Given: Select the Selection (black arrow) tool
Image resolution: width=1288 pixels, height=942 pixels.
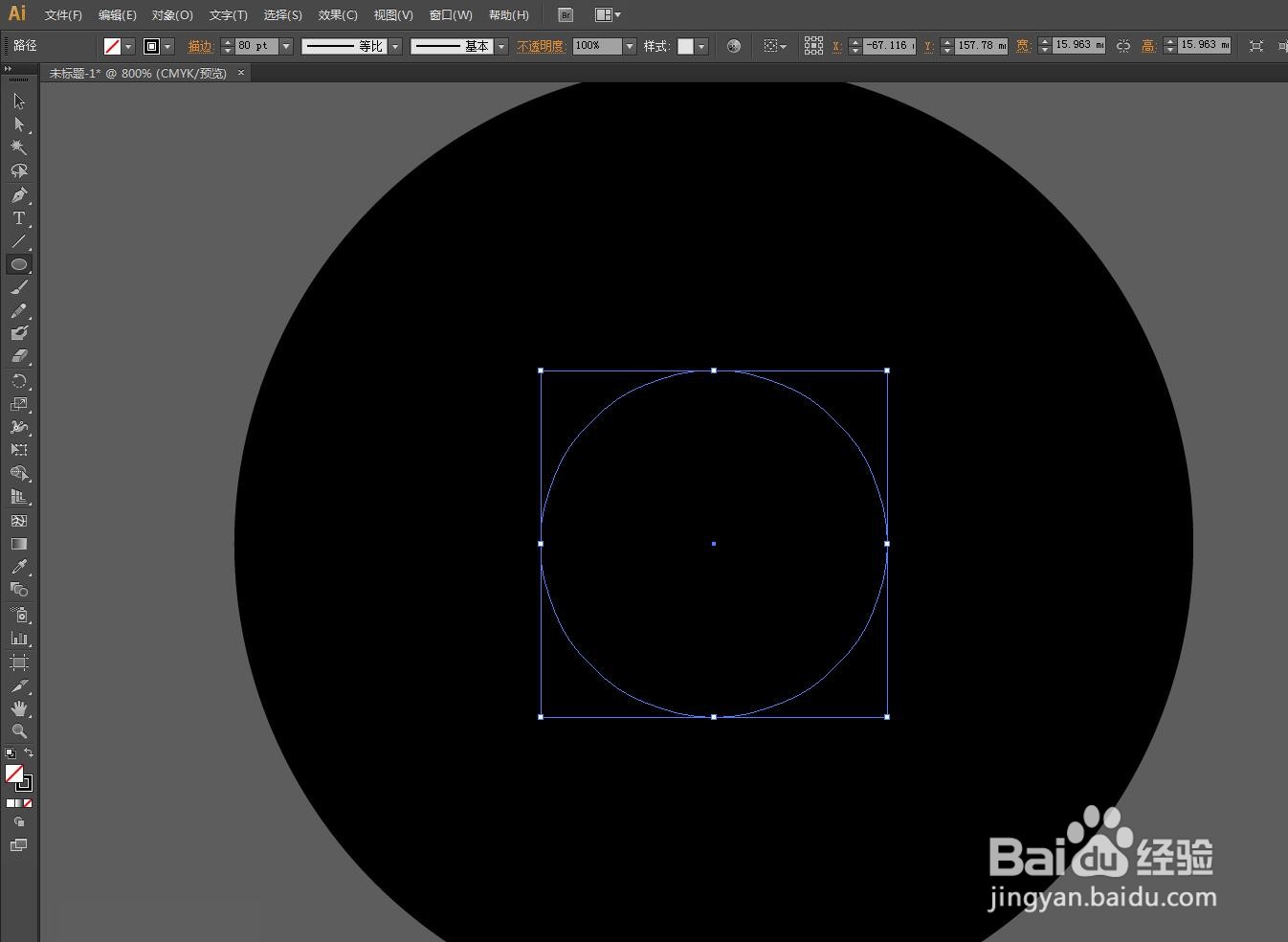Looking at the screenshot, I should pyautogui.click(x=19, y=101).
